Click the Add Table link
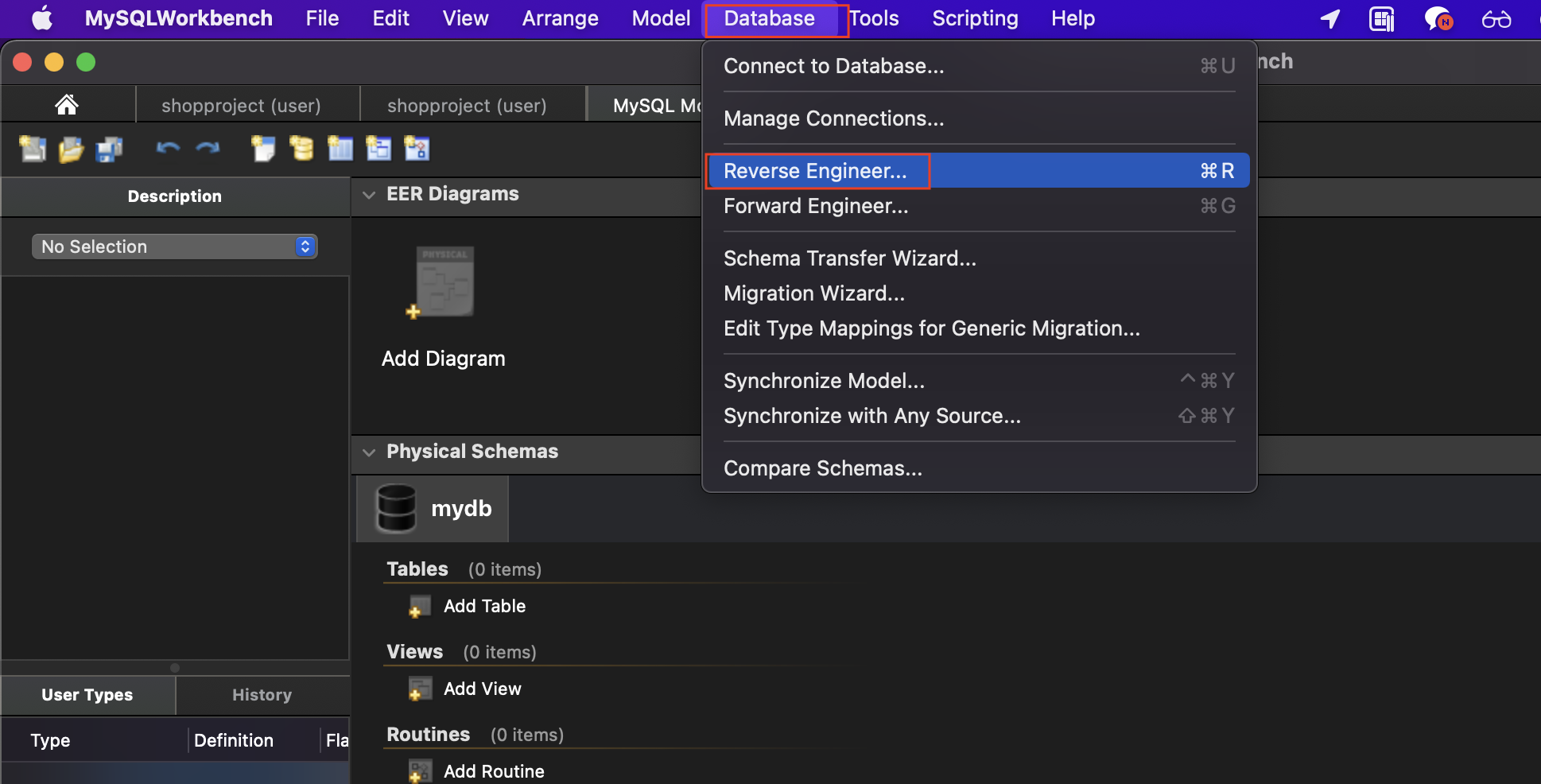The width and height of the screenshot is (1541, 784). click(485, 606)
